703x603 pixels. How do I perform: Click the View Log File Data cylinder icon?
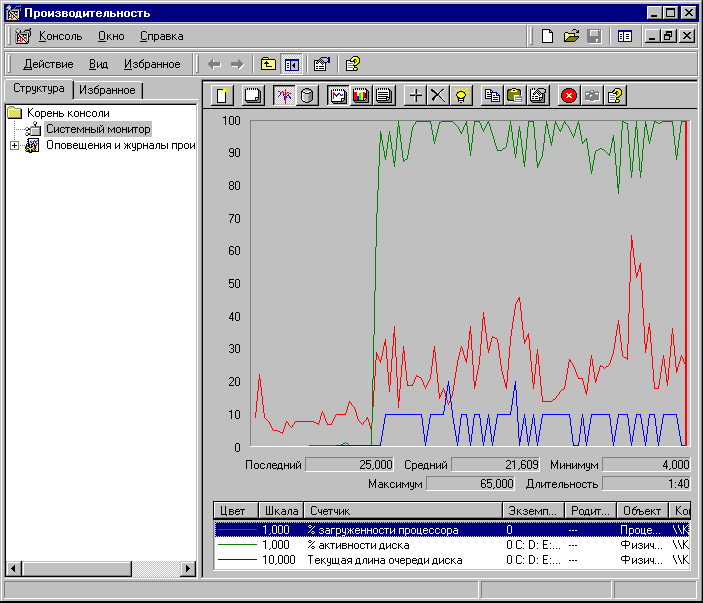(x=307, y=96)
